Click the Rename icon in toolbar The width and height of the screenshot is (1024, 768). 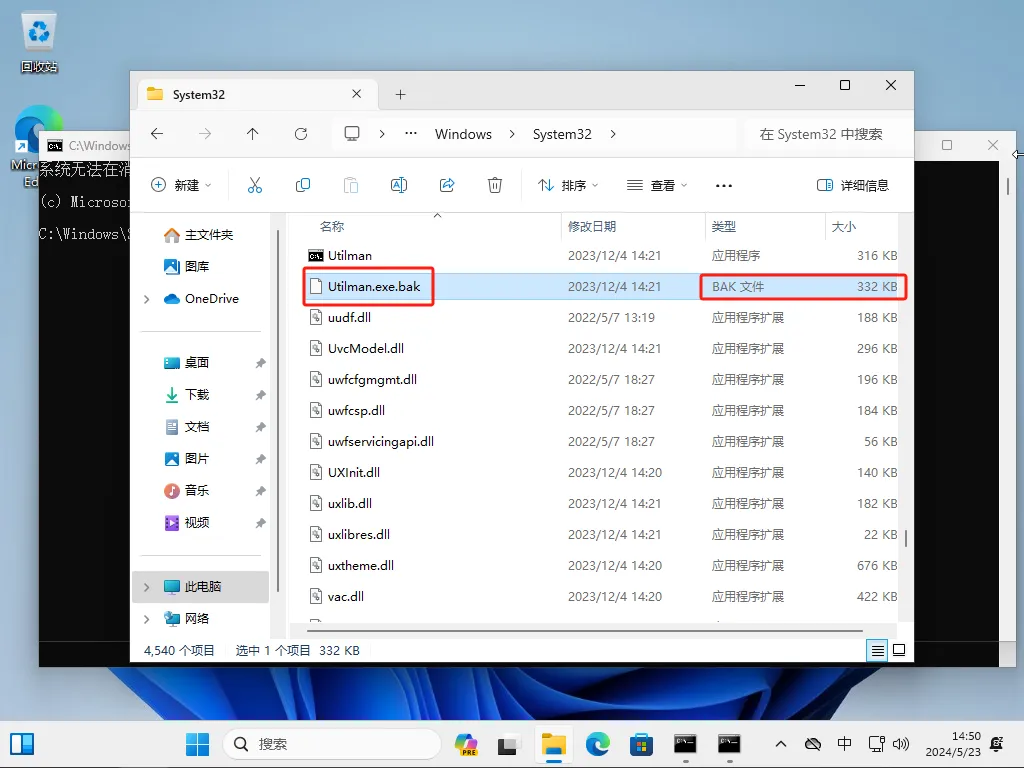point(398,185)
